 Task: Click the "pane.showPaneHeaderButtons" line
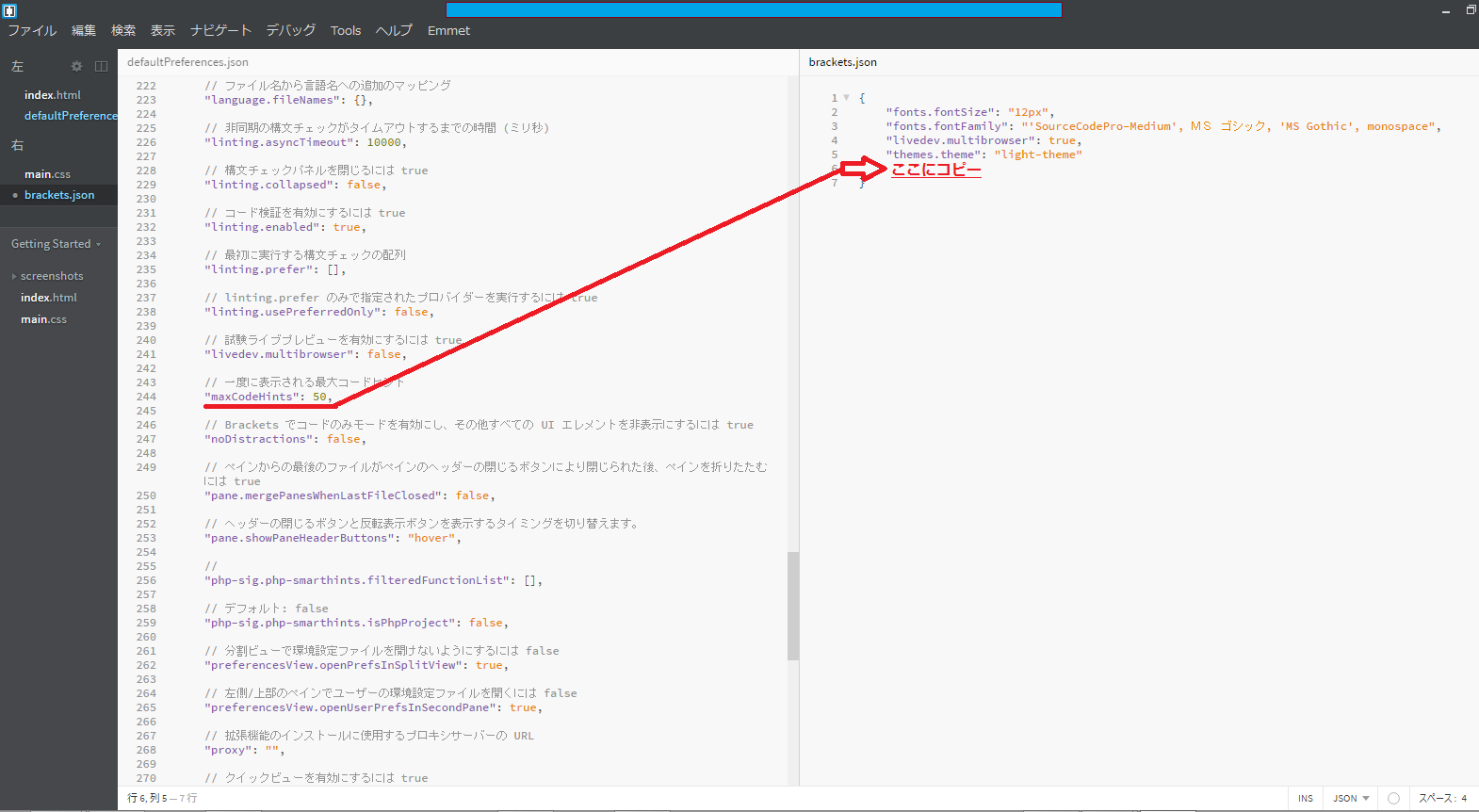(x=333, y=538)
